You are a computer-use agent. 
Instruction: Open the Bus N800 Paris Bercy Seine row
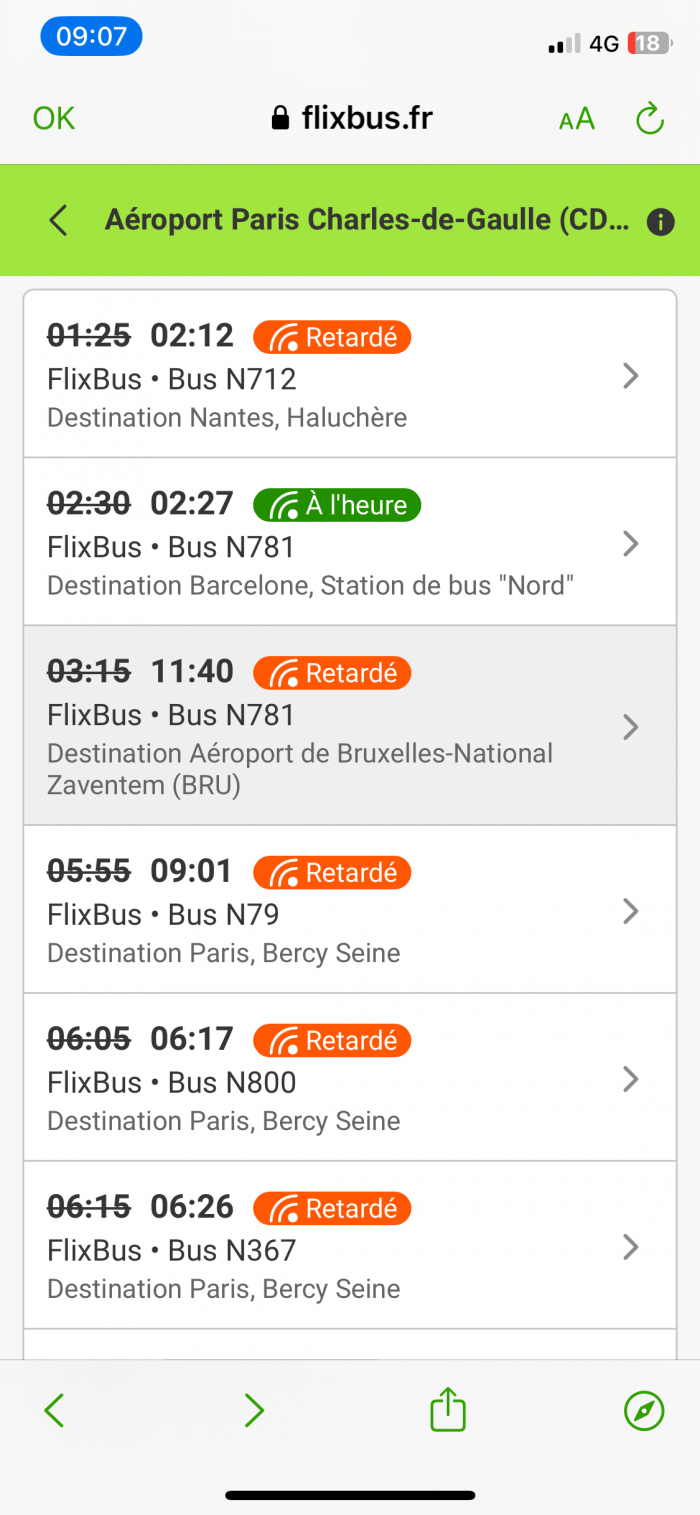350,1078
